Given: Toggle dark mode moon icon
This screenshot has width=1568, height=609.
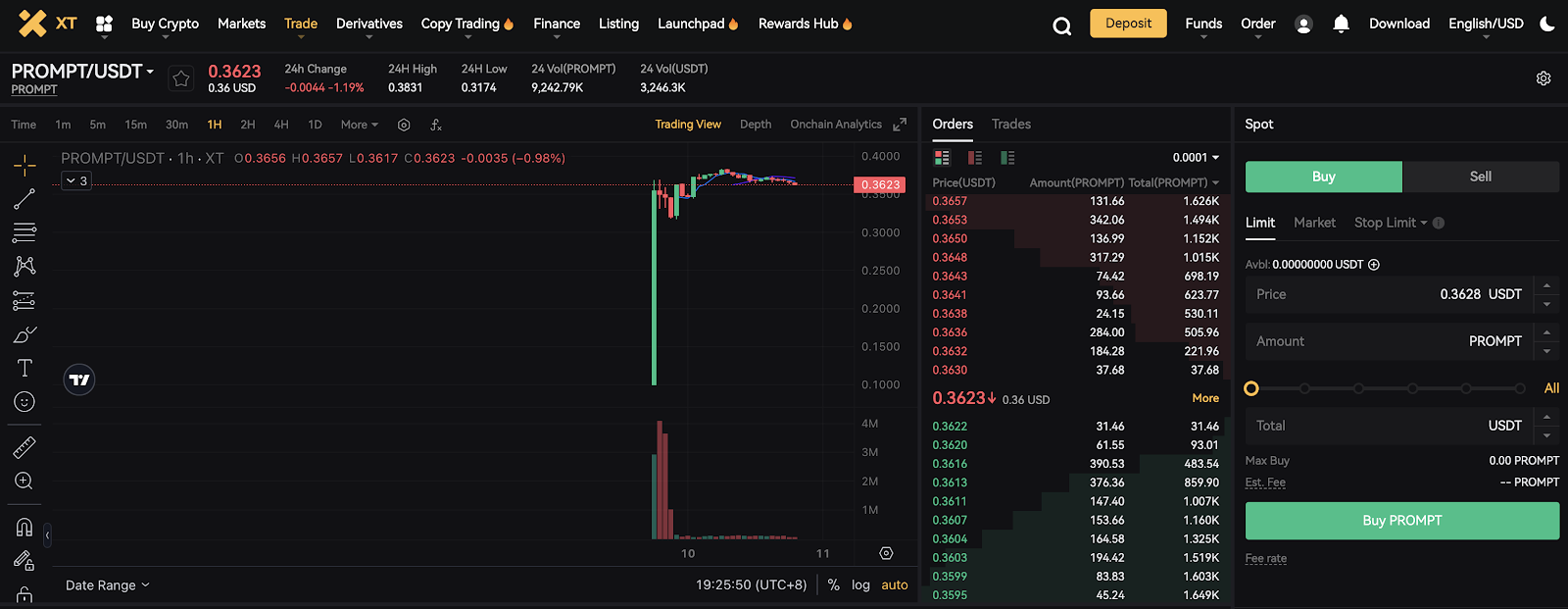Looking at the screenshot, I should pos(1547,25).
